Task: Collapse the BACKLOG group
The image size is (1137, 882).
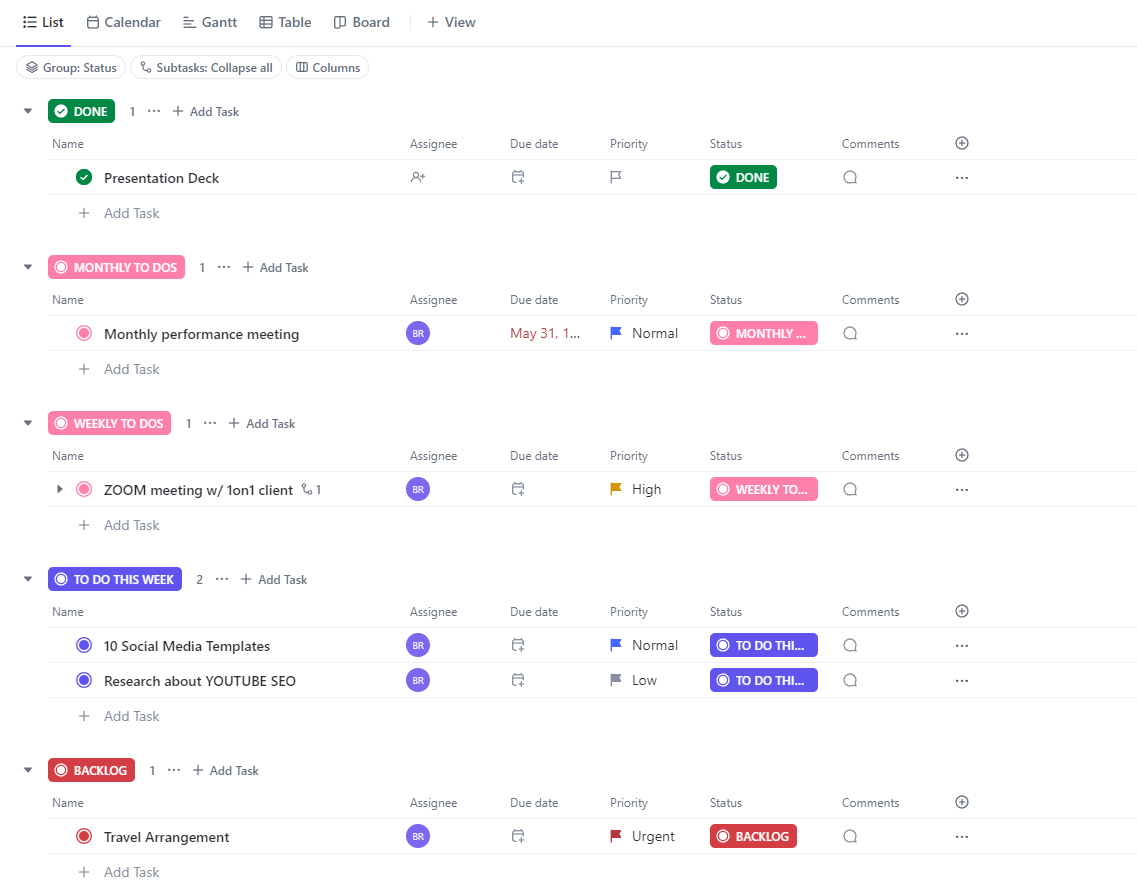Action: point(28,770)
